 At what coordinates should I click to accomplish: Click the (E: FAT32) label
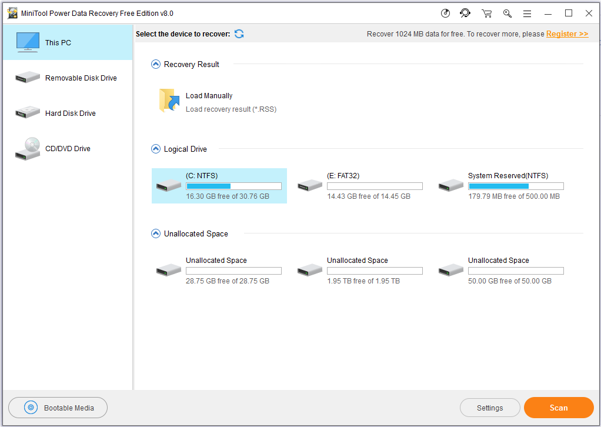(x=343, y=176)
